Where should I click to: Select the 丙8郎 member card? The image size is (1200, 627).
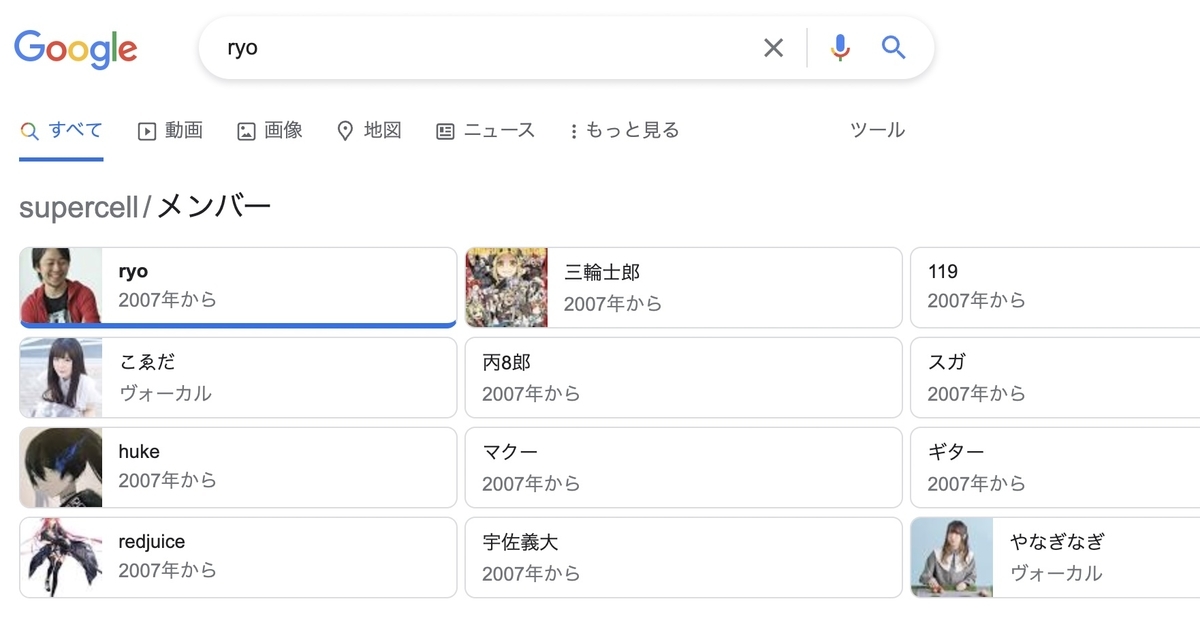tap(683, 377)
